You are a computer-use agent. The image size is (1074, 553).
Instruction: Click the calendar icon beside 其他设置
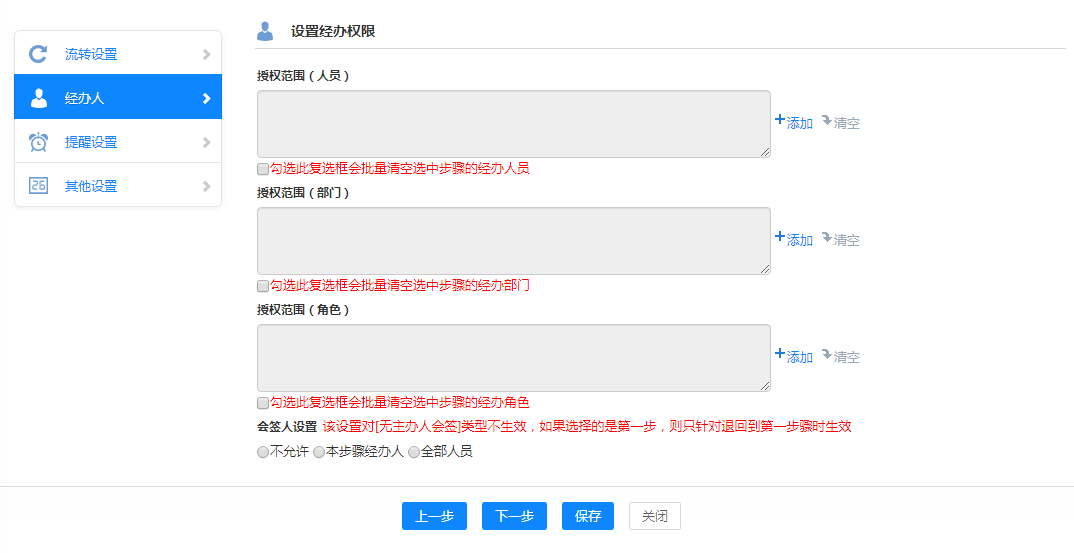(39, 186)
